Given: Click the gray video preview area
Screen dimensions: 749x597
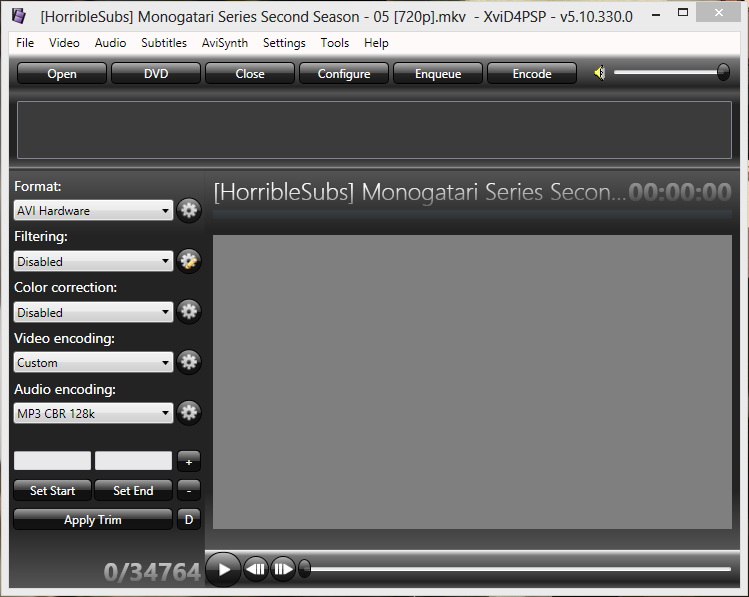Looking at the screenshot, I should click(472, 382).
